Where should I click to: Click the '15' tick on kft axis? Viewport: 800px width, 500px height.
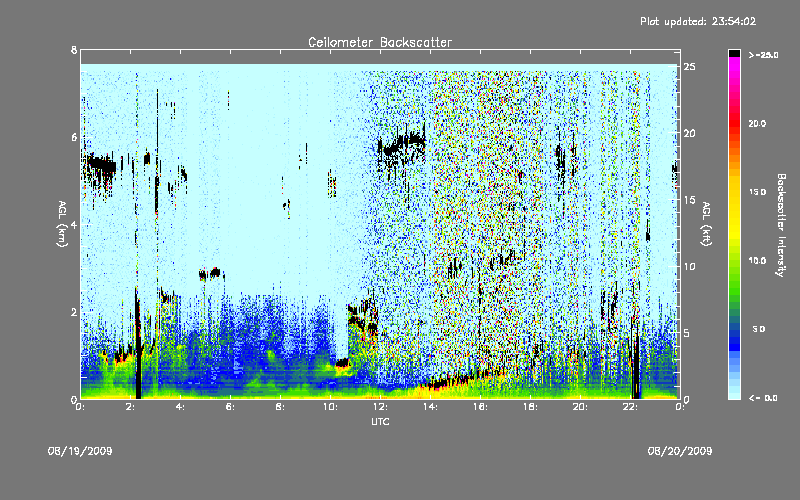(x=689, y=199)
